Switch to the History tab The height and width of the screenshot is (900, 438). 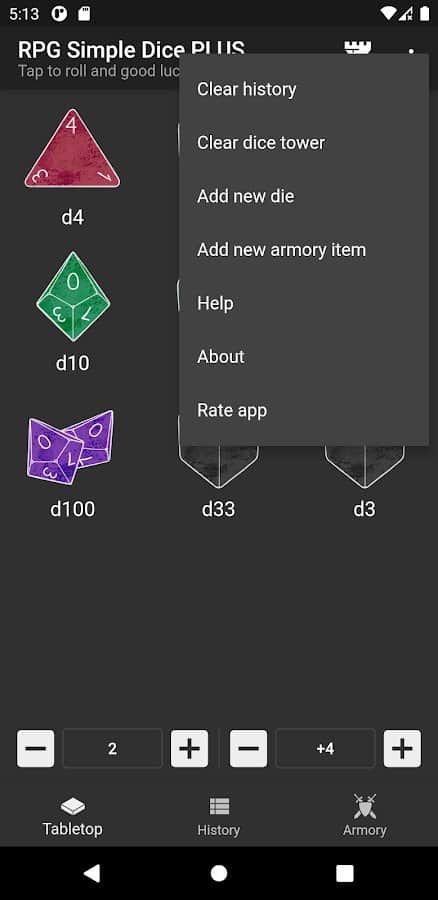[x=219, y=815]
